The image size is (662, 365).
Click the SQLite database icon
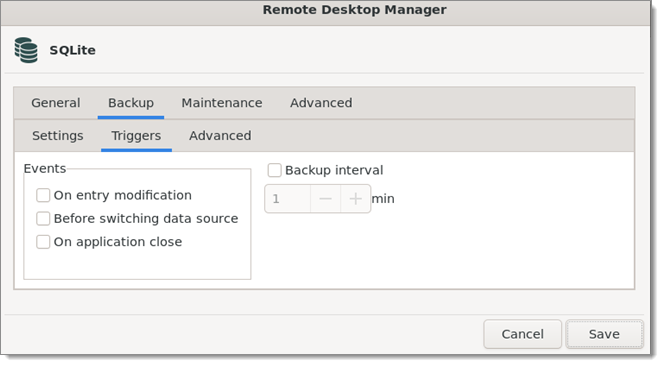click(26, 50)
